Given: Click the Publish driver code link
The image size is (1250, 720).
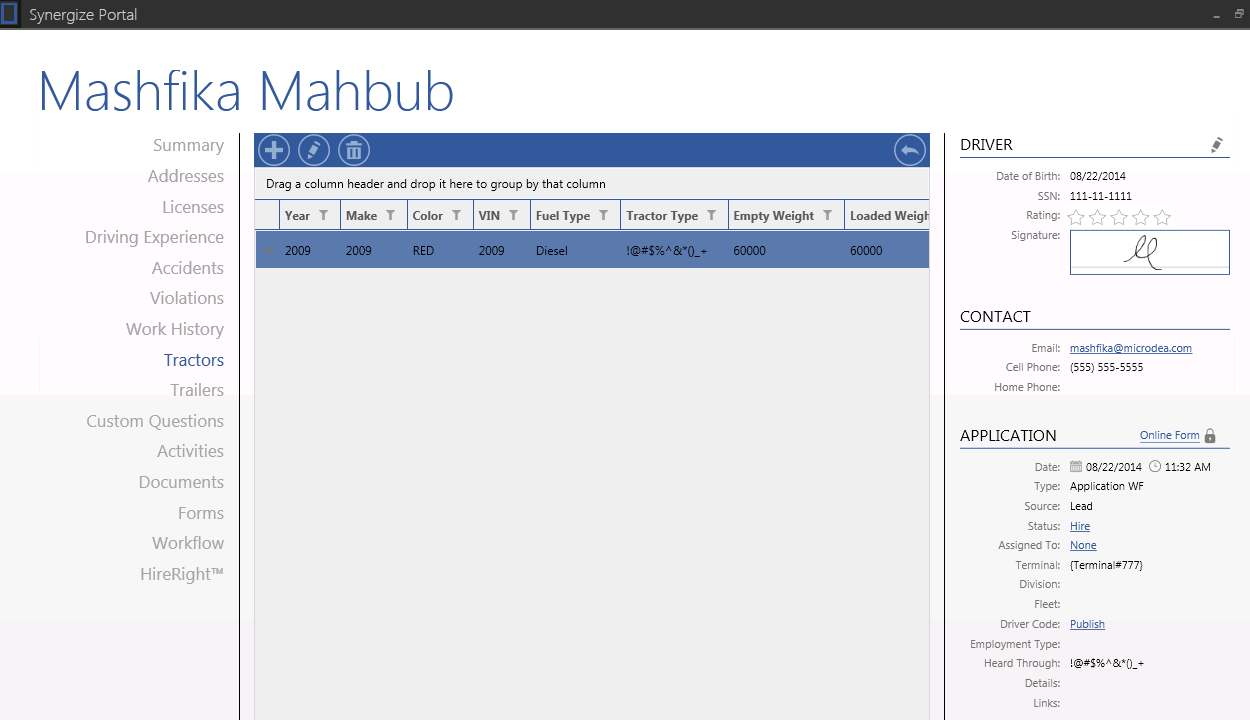Looking at the screenshot, I should tap(1087, 624).
